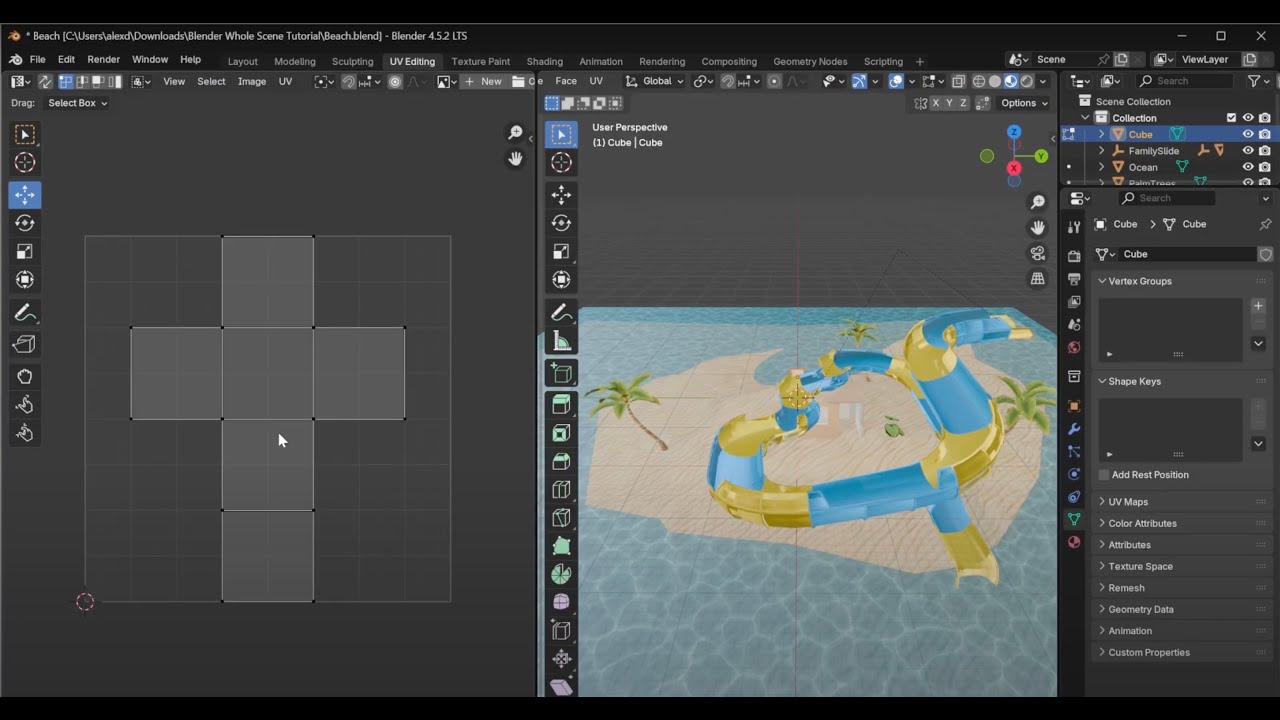Open the Render properties tab
1280x720 pixels.
(x=1074, y=256)
